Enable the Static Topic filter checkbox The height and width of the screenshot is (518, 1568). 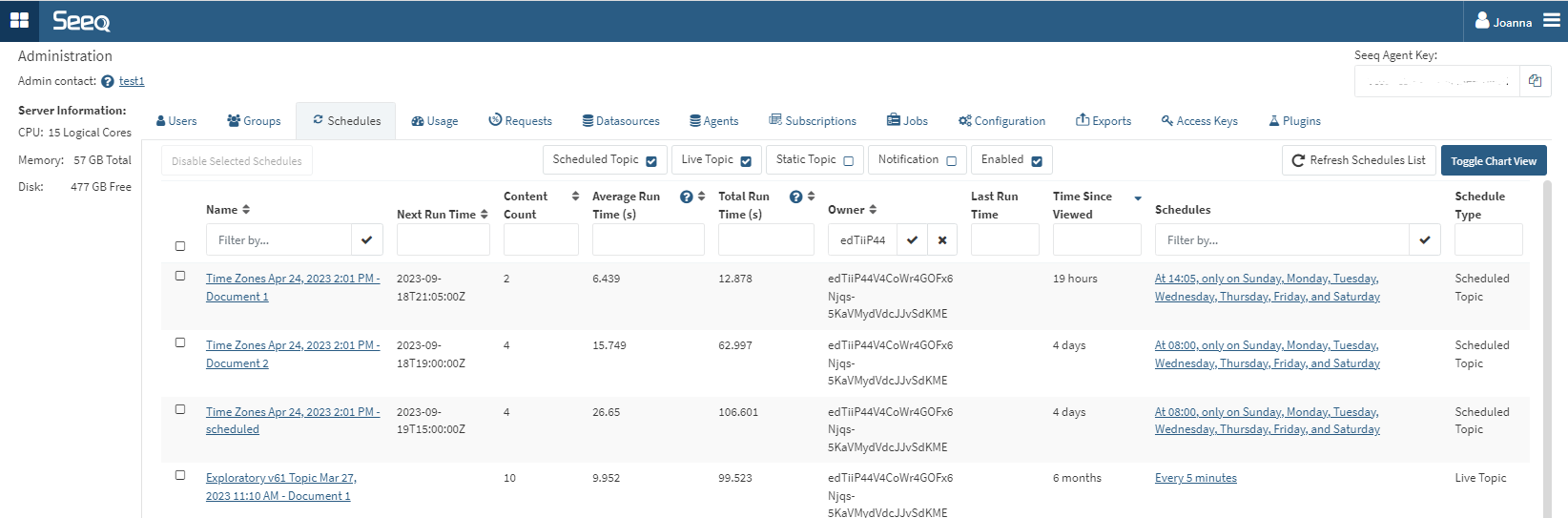[x=848, y=161]
